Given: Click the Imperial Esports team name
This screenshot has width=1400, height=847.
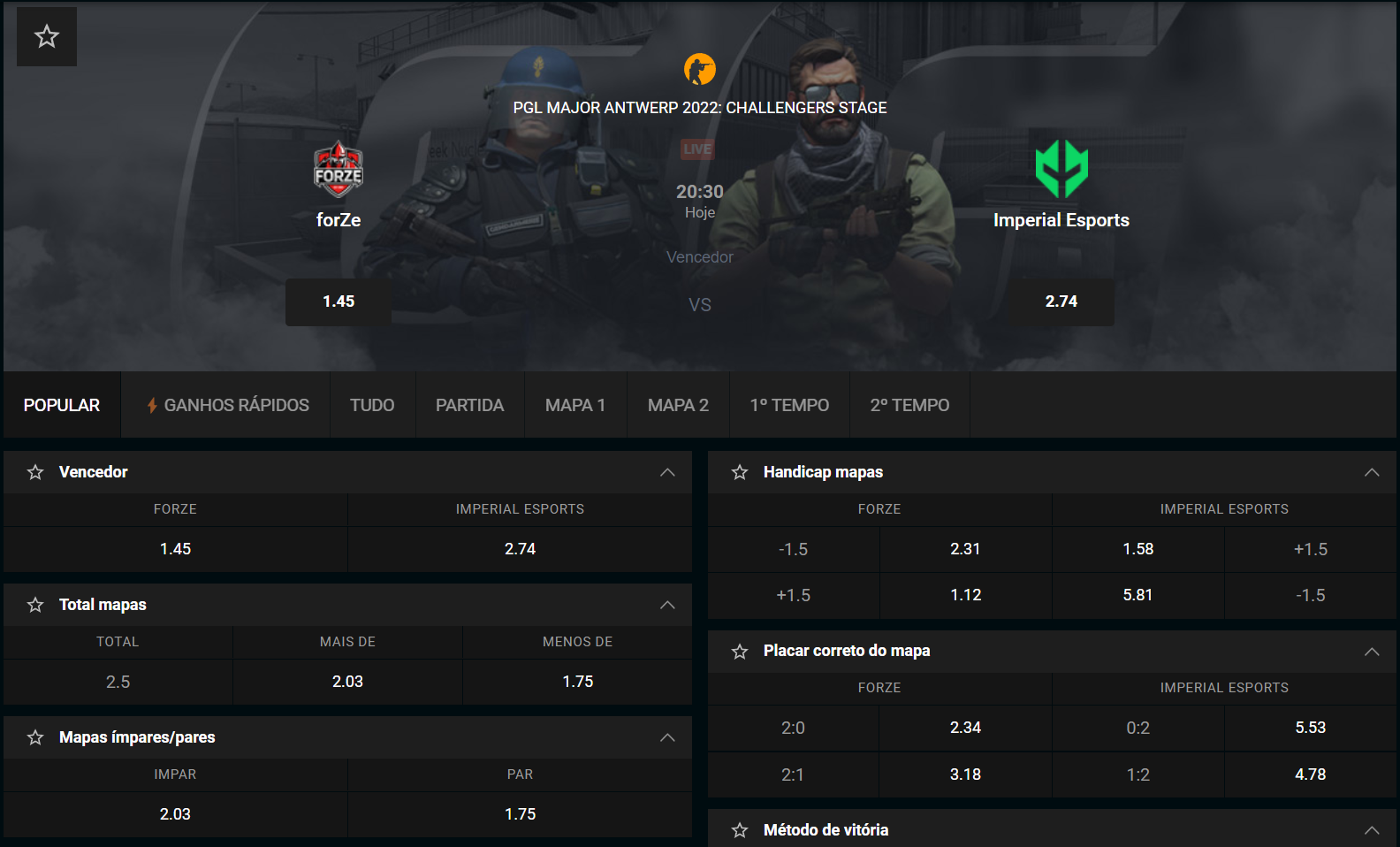Looking at the screenshot, I should pos(1061,220).
